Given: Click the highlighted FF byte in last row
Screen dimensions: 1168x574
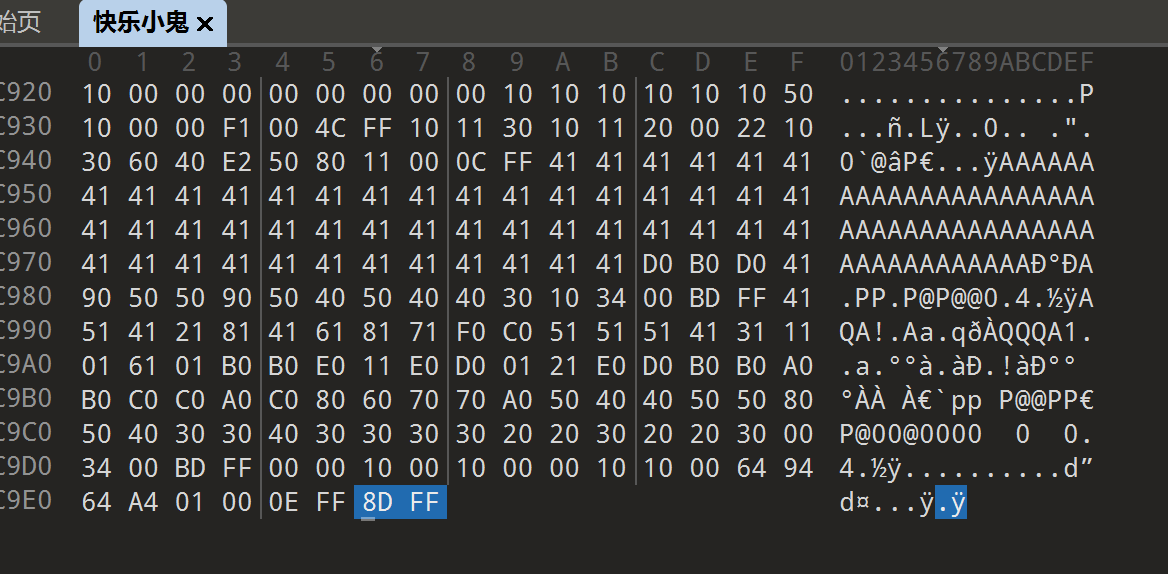Looking at the screenshot, I should click(x=424, y=502).
